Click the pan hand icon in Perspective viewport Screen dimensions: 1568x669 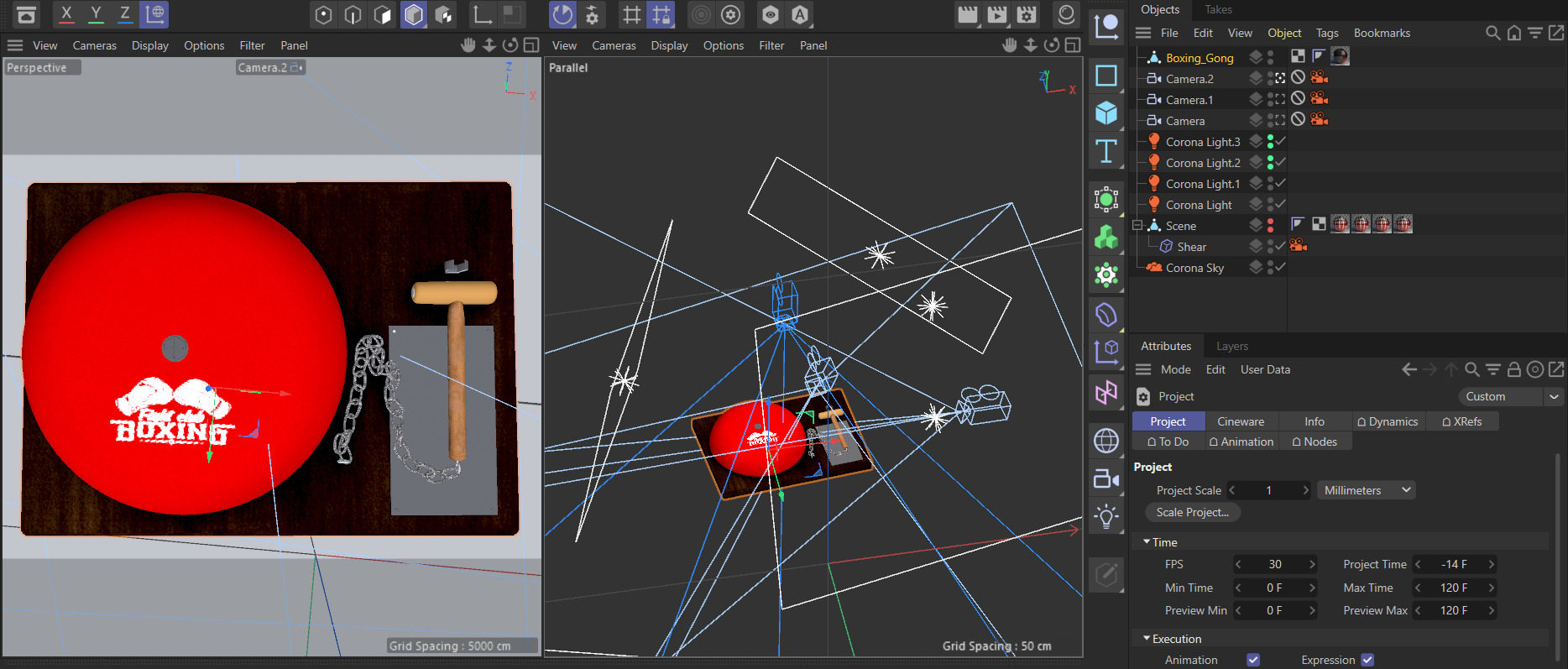click(468, 45)
